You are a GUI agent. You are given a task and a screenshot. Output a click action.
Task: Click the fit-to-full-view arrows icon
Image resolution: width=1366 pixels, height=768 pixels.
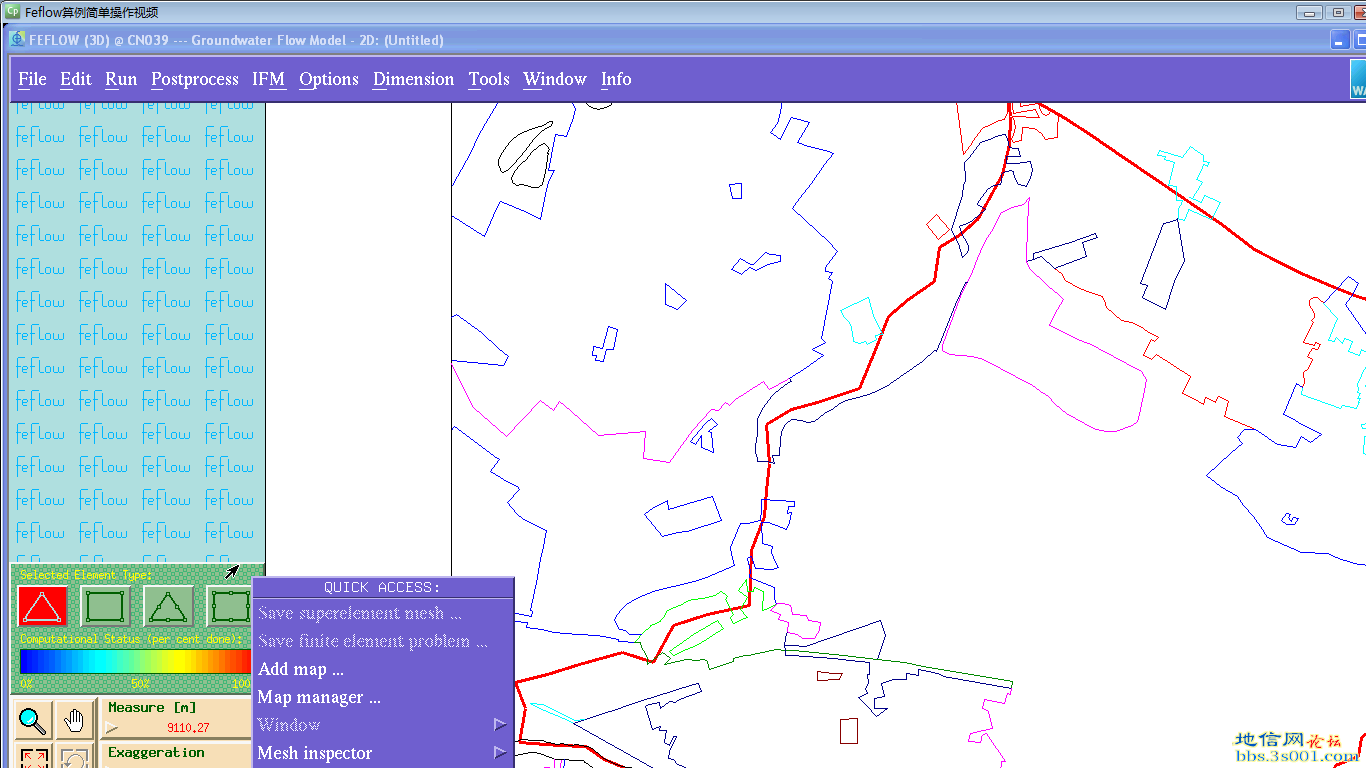pyautogui.click(x=34, y=757)
